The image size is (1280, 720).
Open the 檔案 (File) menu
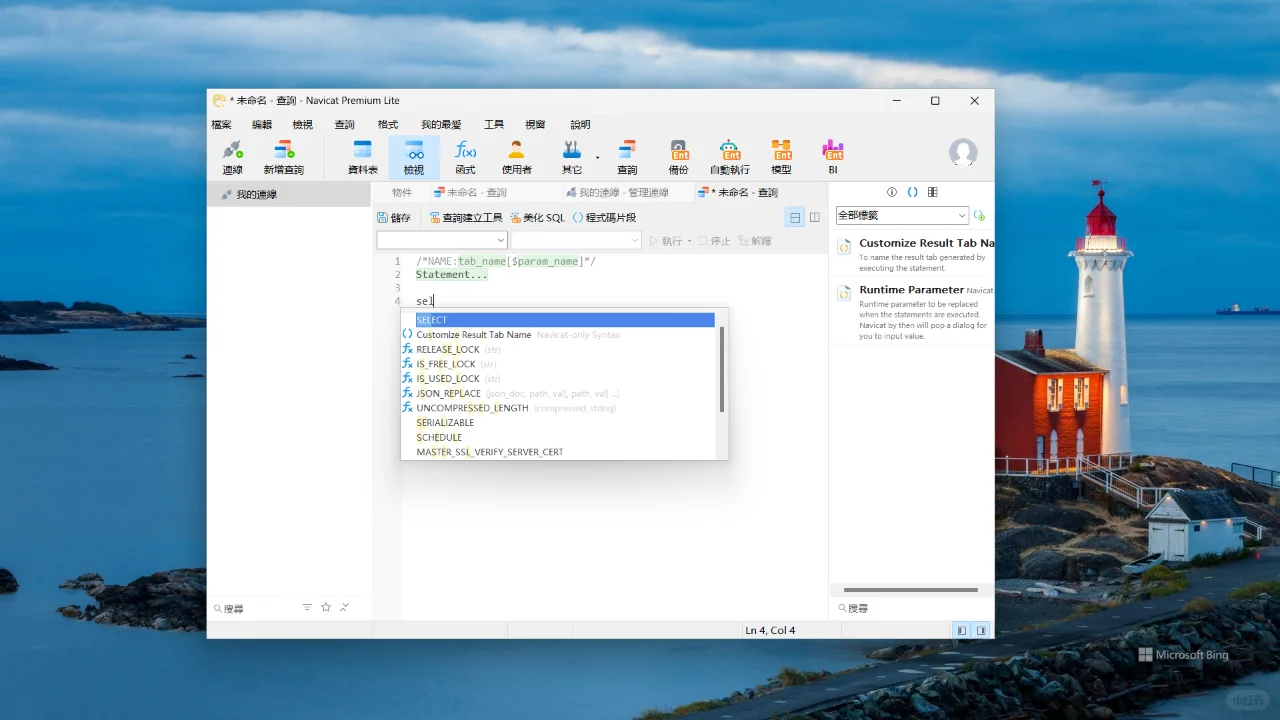tap(221, 124)
